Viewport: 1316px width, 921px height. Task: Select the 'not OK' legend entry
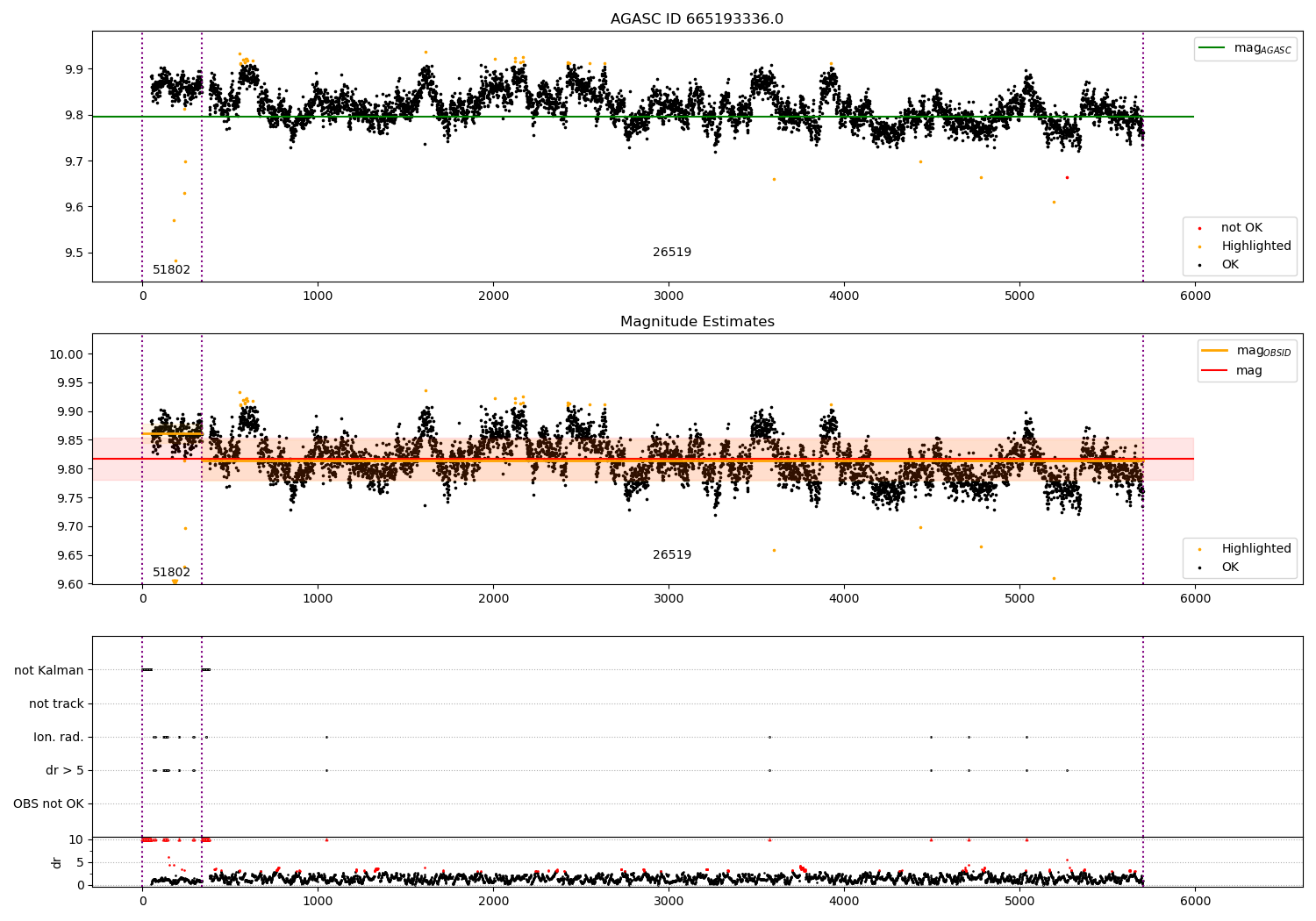(1241, 228)
